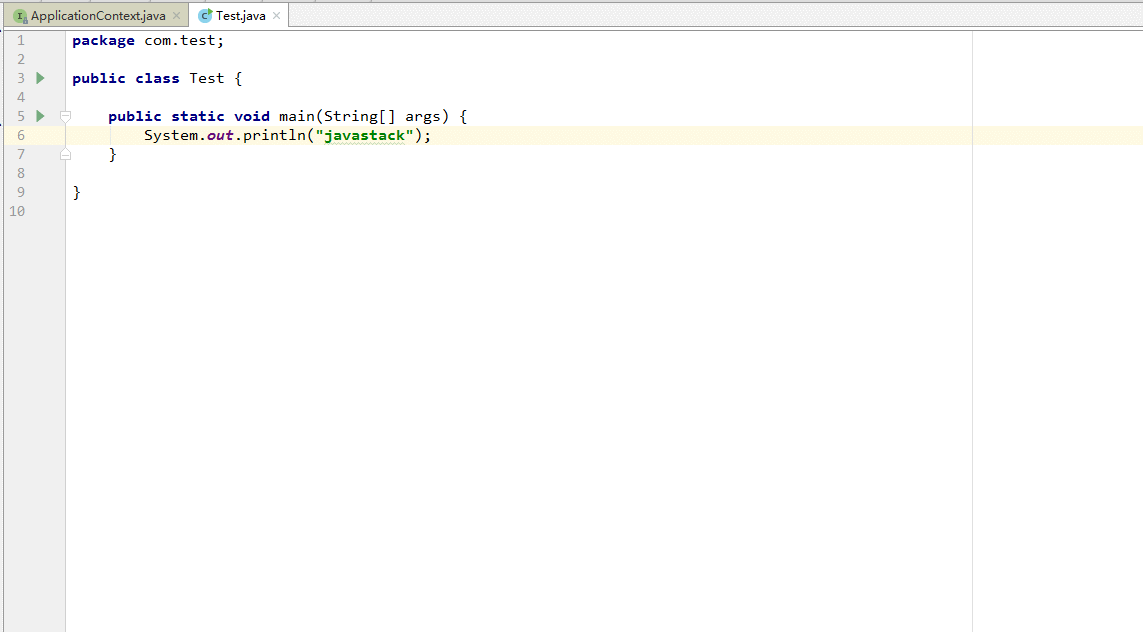Viewport: 1143px width, 632px height.
Task: Click the class closing brace on line 9
Action: (x=77, y=192)
